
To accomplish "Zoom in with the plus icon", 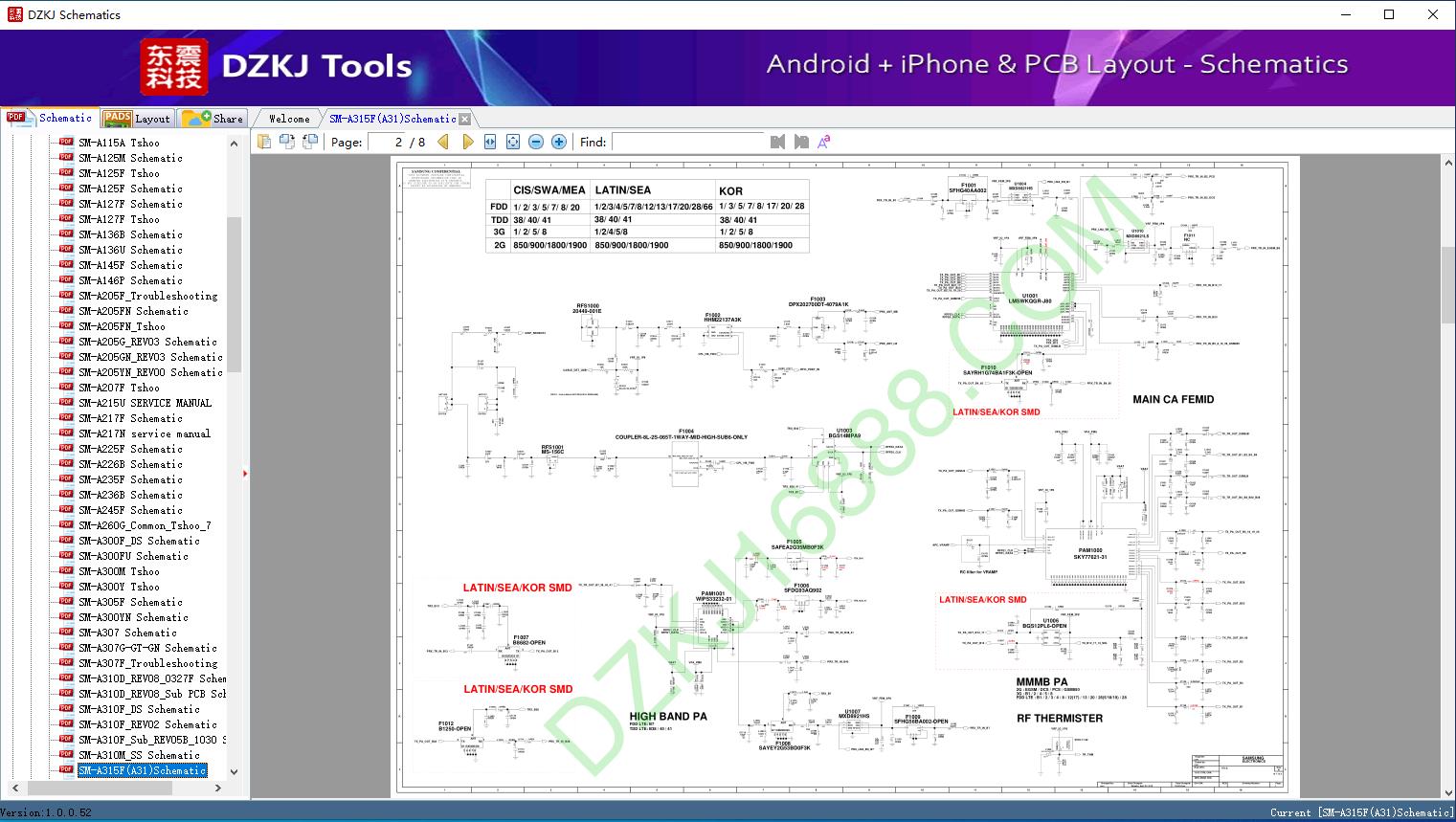I will coord(559,142).
